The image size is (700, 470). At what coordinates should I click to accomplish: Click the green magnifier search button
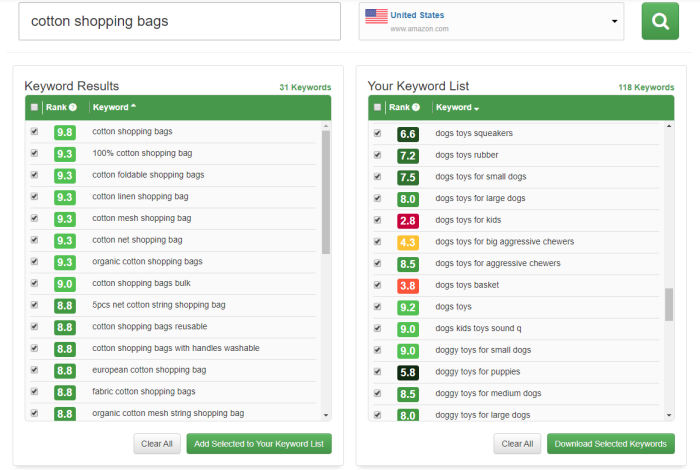click(660, 21)
